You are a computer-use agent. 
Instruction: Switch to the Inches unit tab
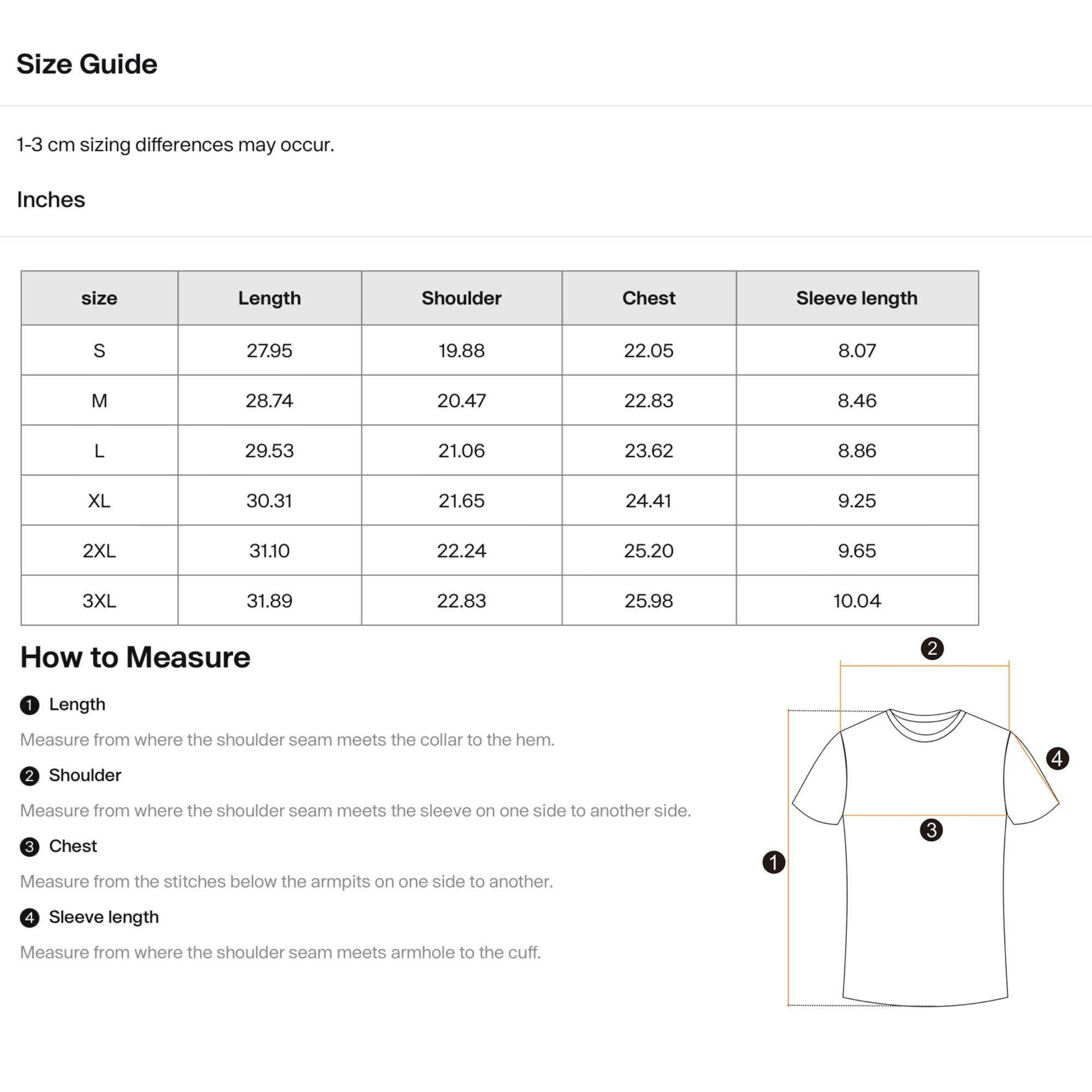point(51,199)
